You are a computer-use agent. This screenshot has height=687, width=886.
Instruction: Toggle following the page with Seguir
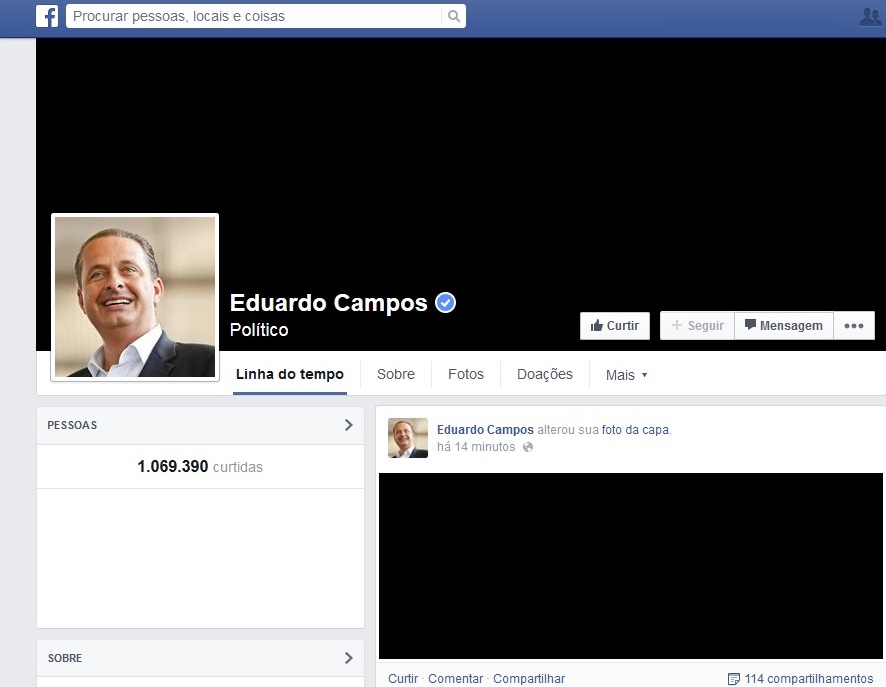coord(696,324)
